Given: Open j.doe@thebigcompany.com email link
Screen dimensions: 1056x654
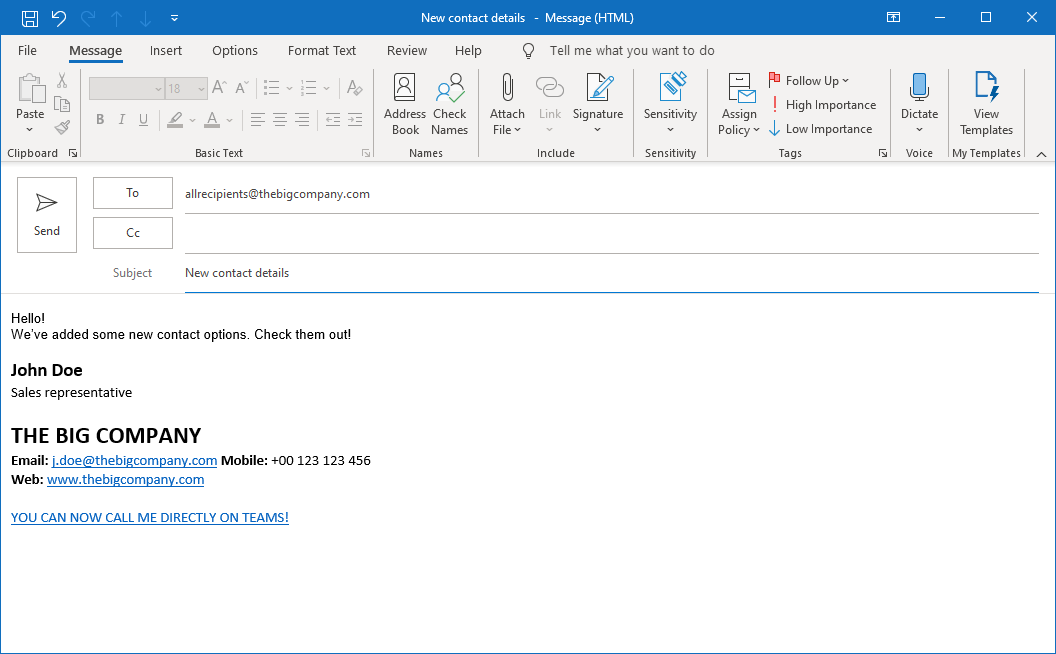Looking at the screenshot, I should click(135, 461).
